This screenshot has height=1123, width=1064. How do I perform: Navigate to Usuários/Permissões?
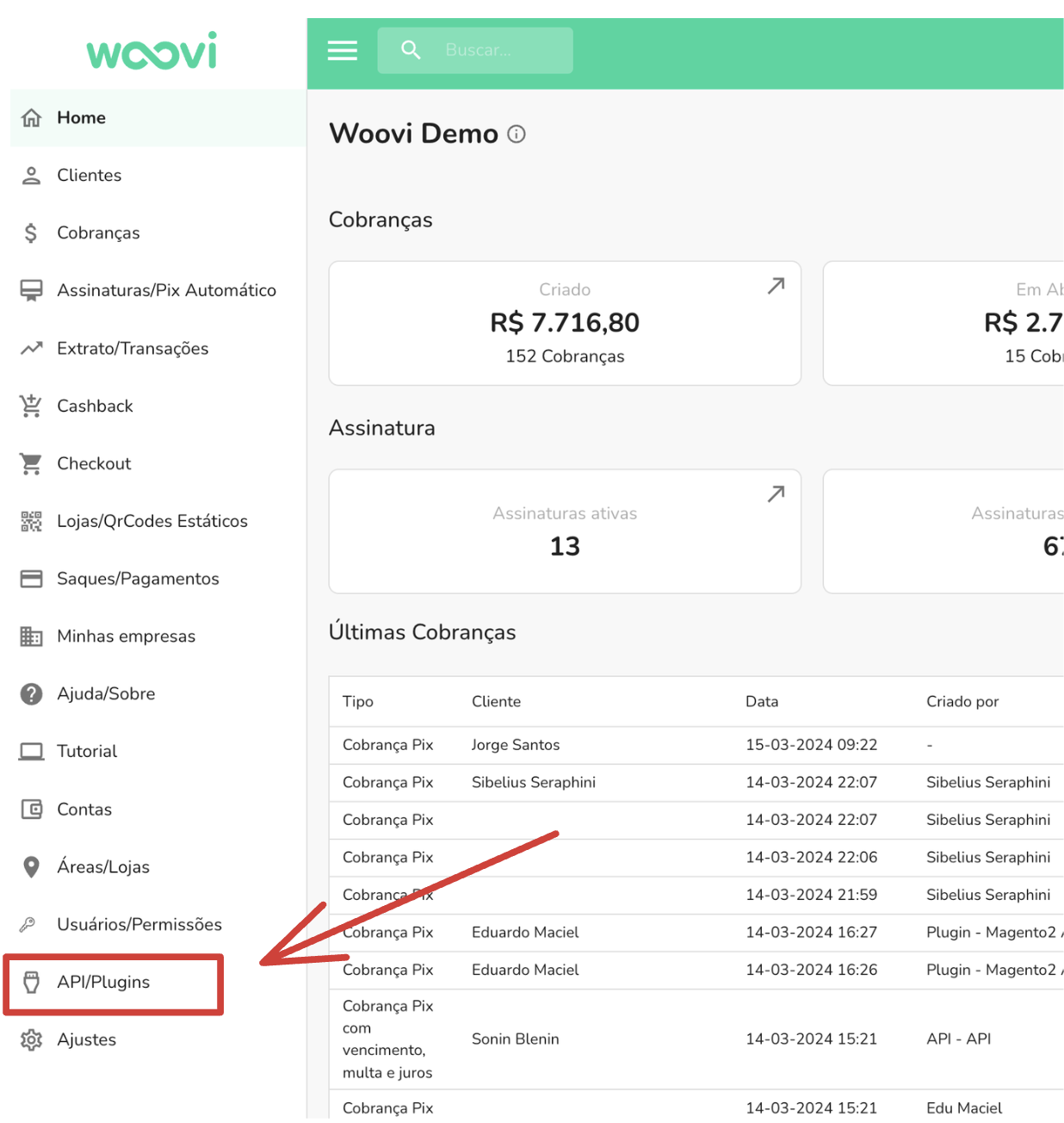(x=139, y=925)
